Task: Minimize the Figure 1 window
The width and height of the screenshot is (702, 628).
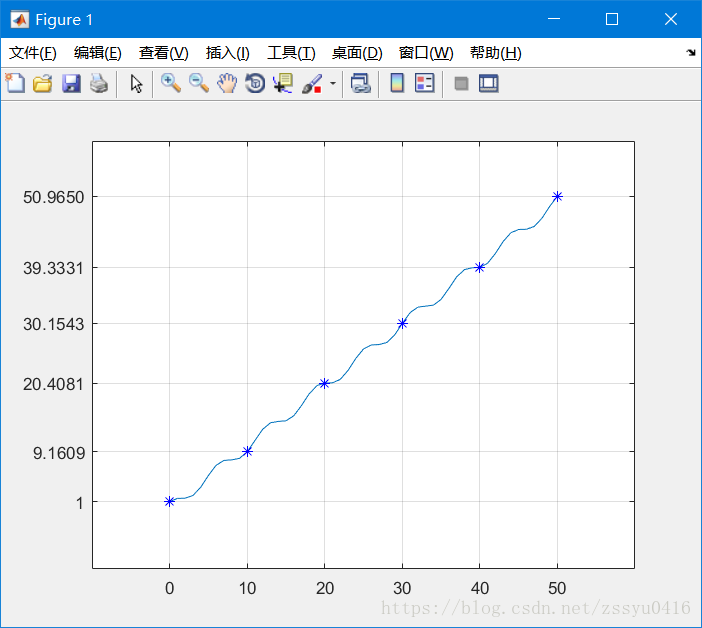Action: [x=554, y=19]
